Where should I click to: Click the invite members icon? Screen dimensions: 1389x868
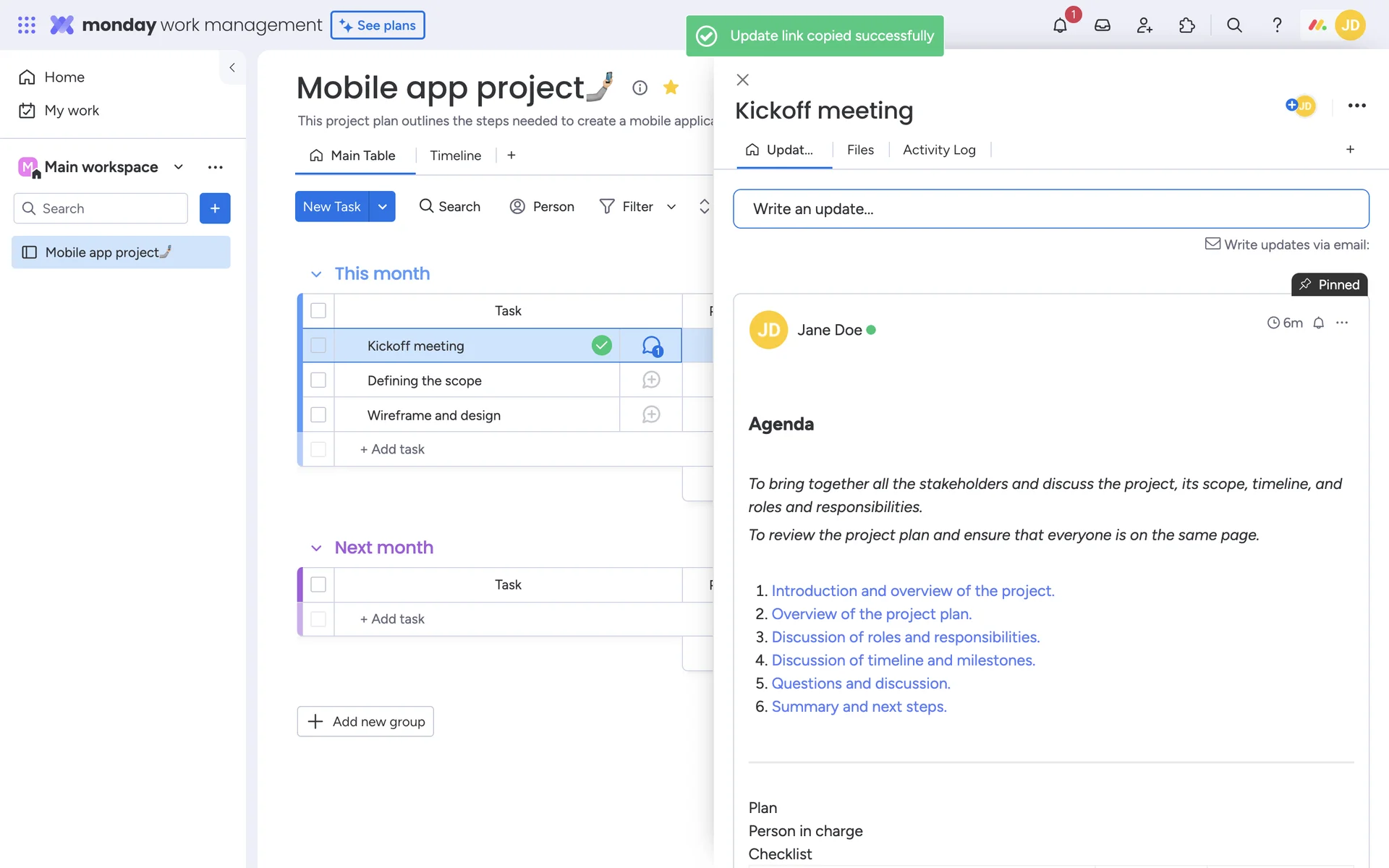(x=1144, y=25)
